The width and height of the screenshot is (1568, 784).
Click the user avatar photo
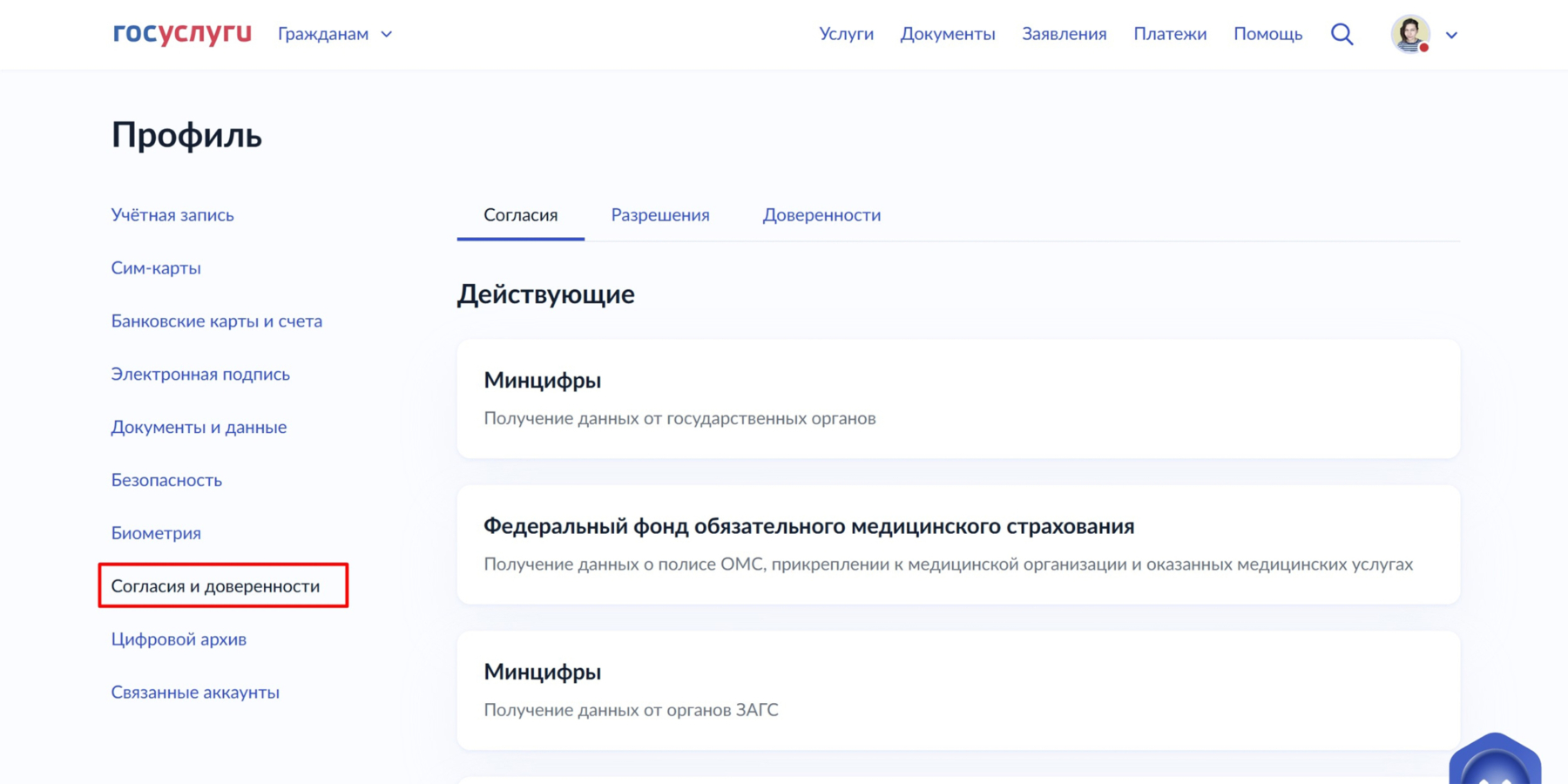[1409, 34]
